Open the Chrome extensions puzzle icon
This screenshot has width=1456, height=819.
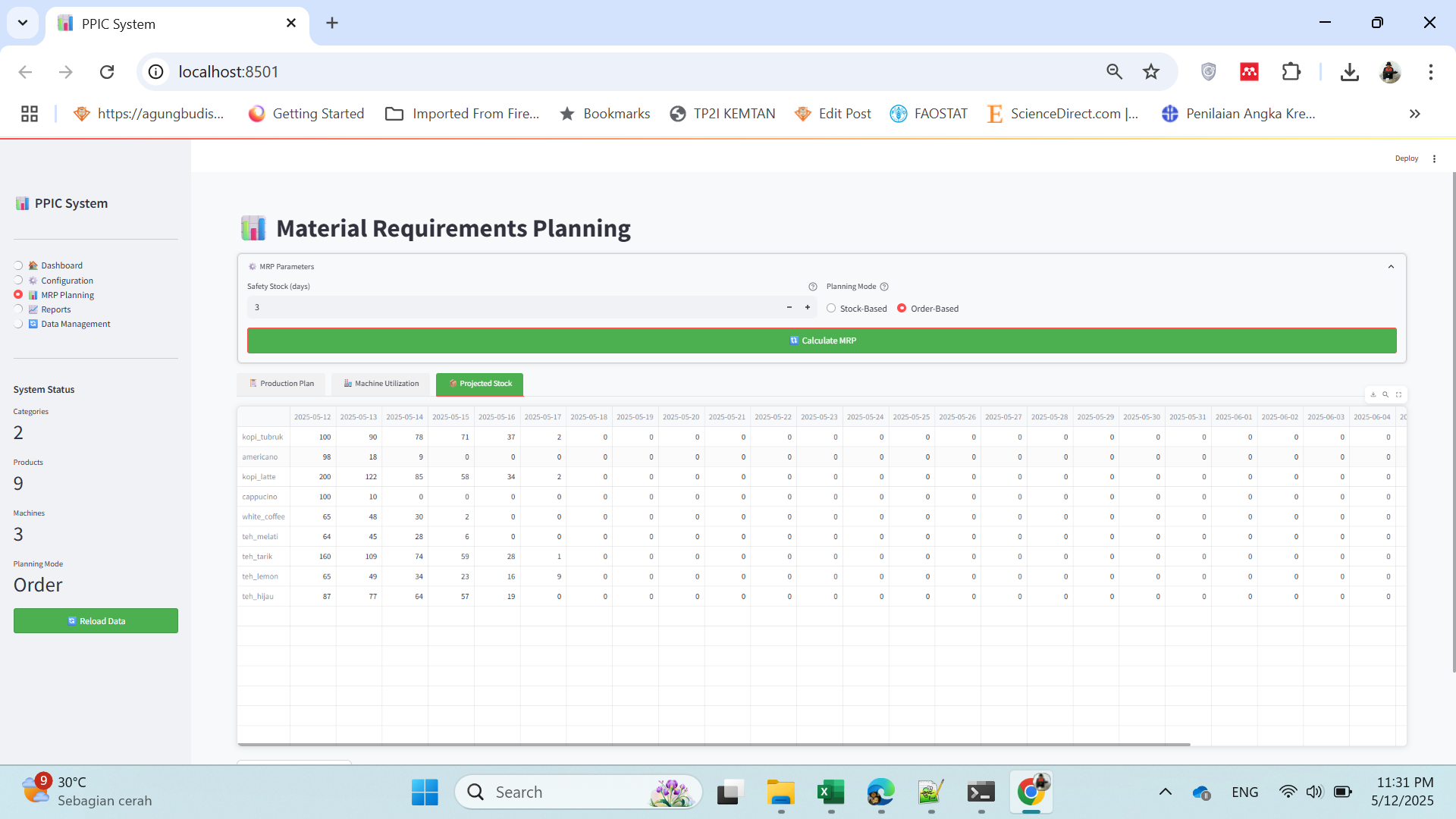point(1291,72)
